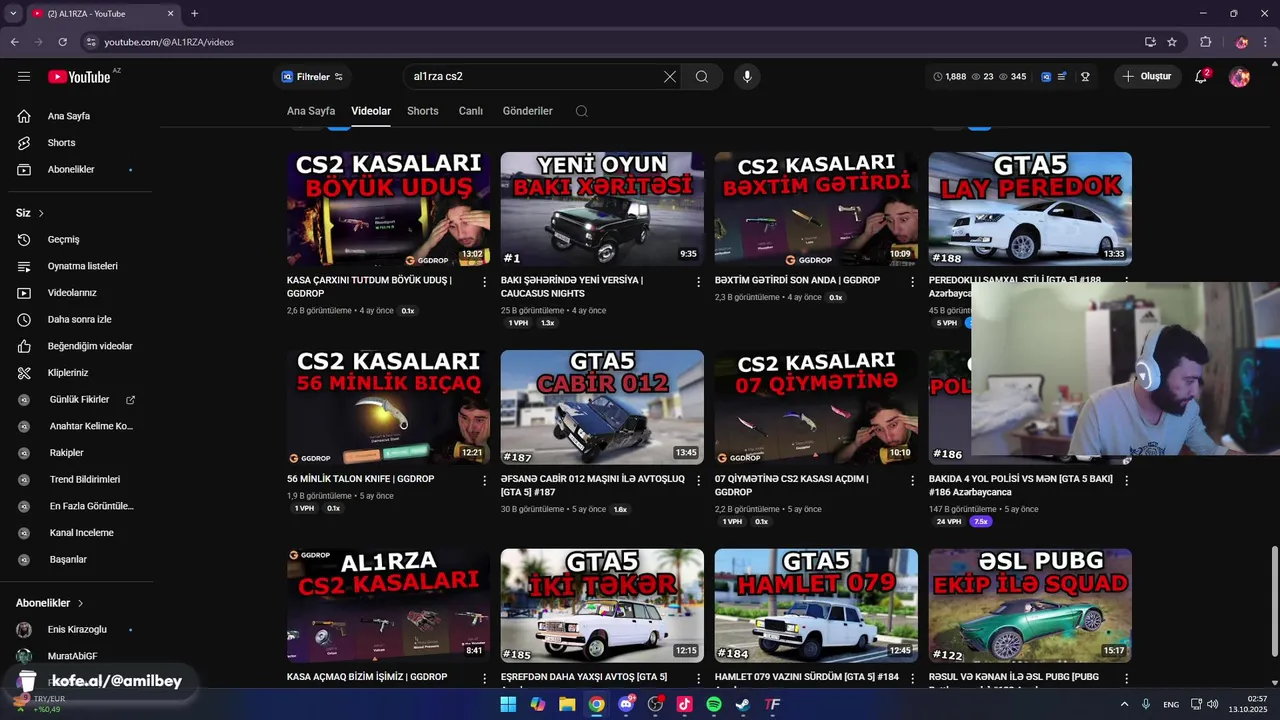Open more options for ƏFSANƏ CABİR 012 video

pos(699,481)
